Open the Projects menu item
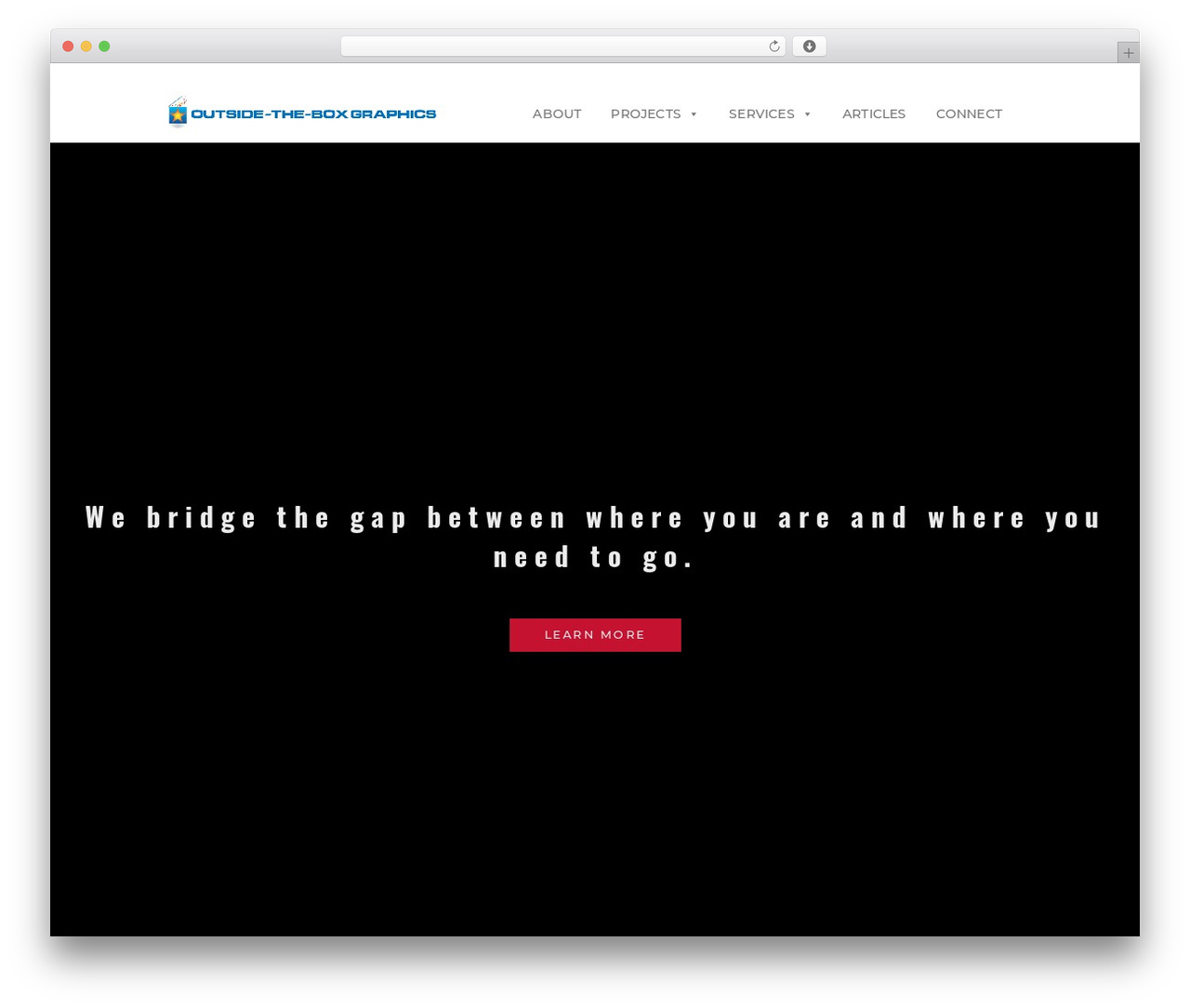The width and height of the screenshot is (1190, 1008). coord(645,113)
